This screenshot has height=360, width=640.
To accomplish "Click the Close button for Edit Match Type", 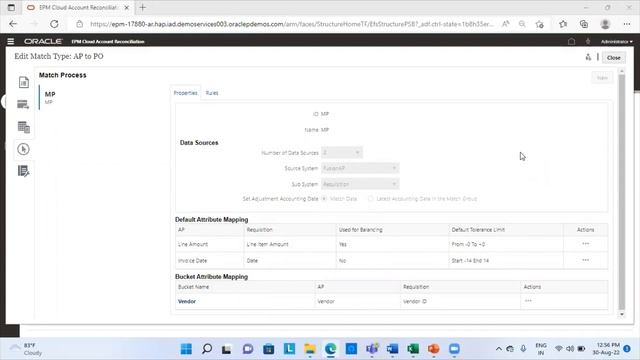I will 613,58.
